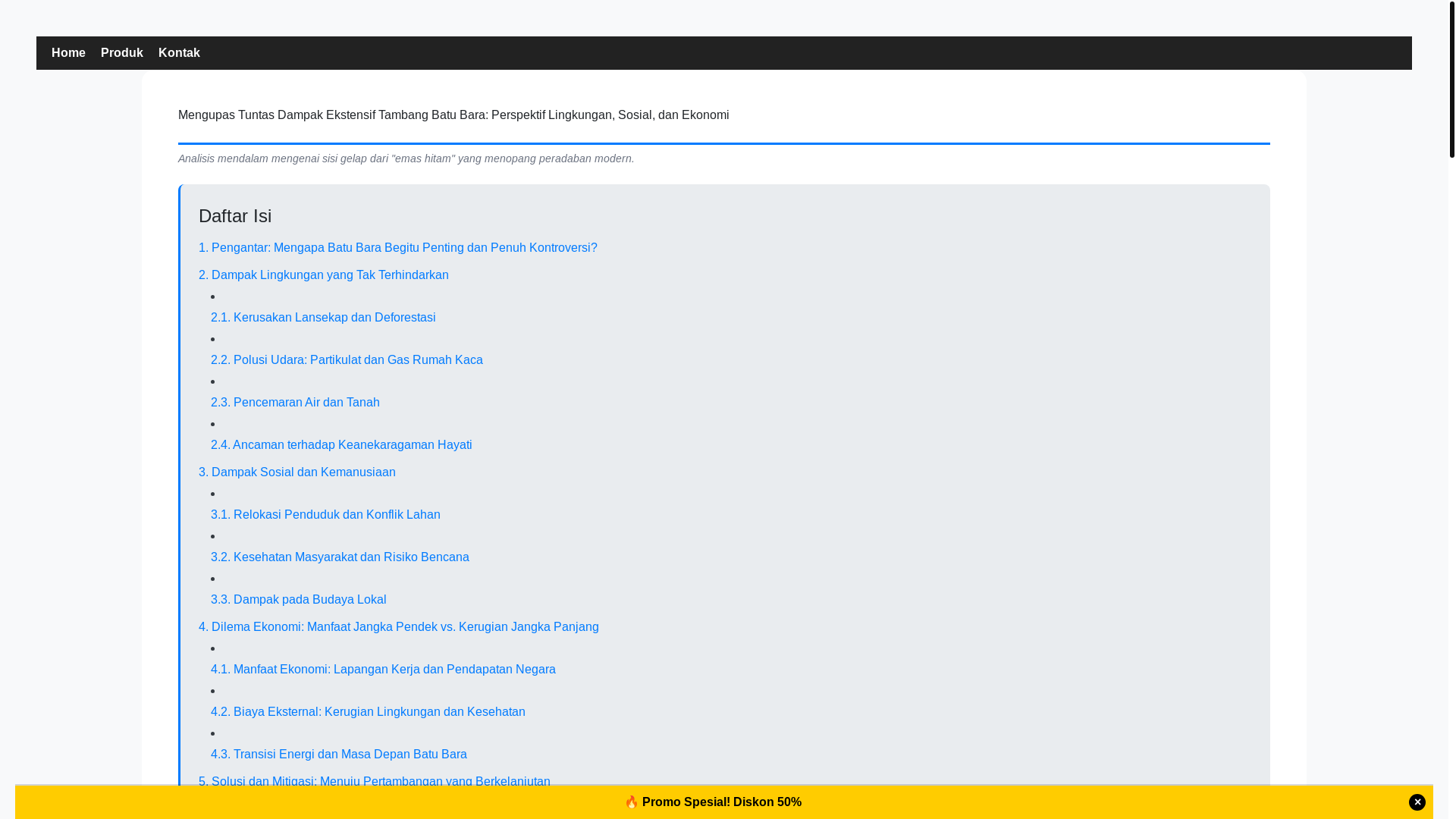Go to 4.1. Manfaat Ekonomi: Lapangan Kerja

click(383, 670)
